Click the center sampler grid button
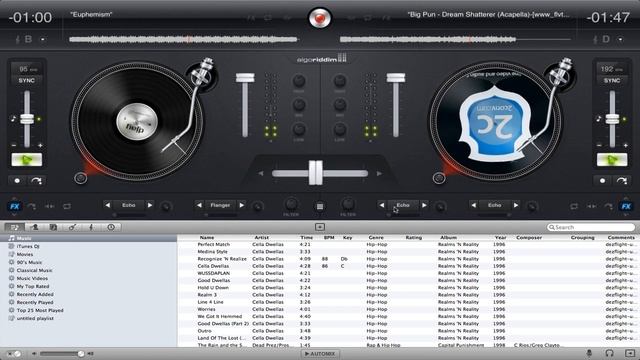The image size is (640, 360). (x=320, y=207)
